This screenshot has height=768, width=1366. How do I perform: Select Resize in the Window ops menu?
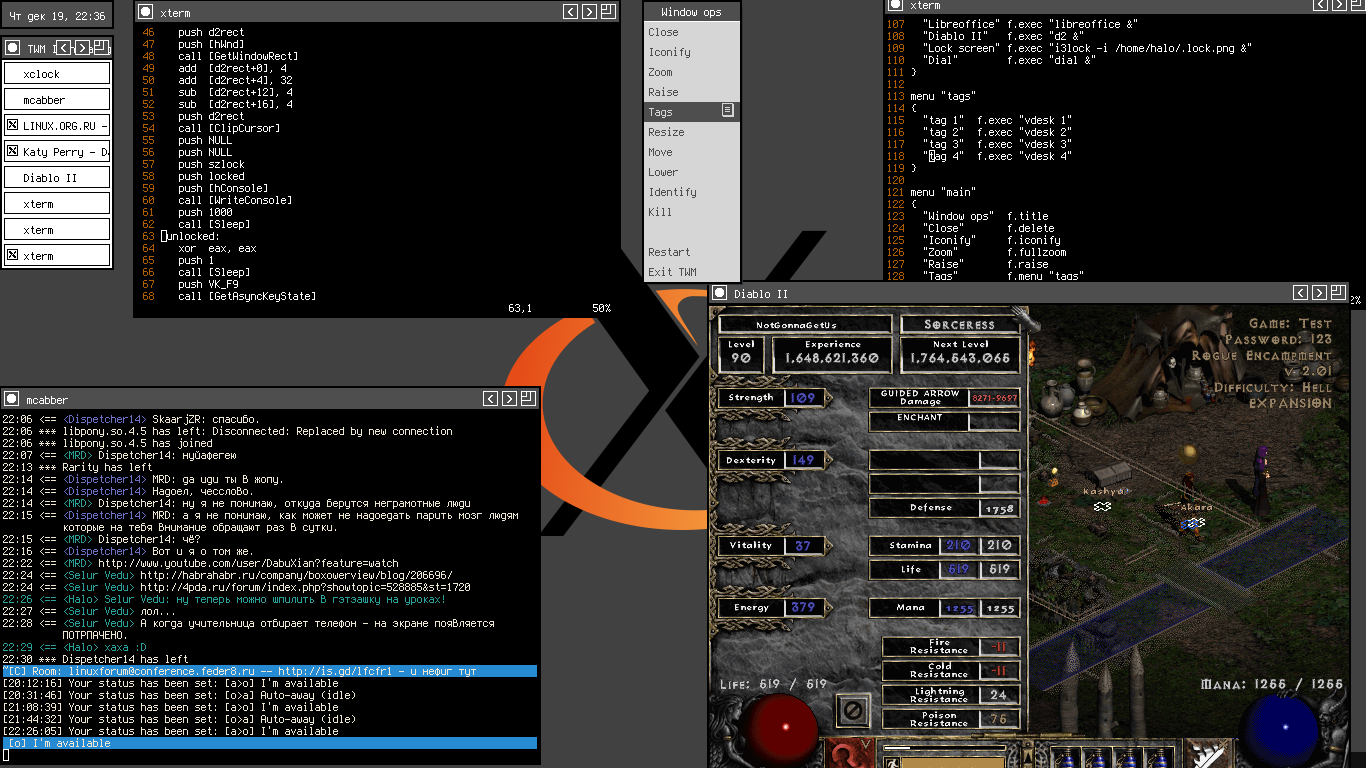pyautogui.click(x=692, y=132)
